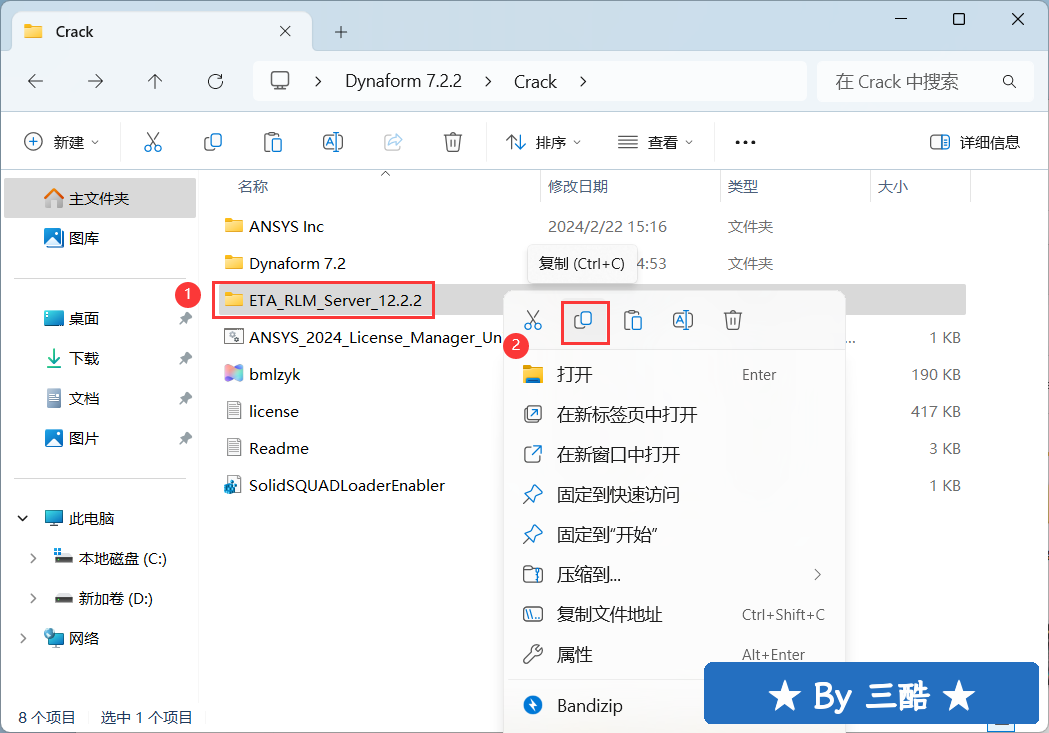Add a new tab
This screenshot has height=733, width=1049.
pyautogui.click(x=341, y=31)
